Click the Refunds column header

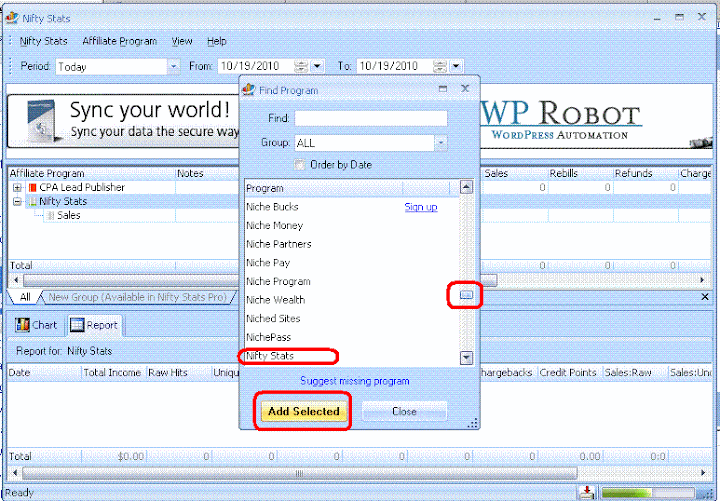click(x=645, y=173)
